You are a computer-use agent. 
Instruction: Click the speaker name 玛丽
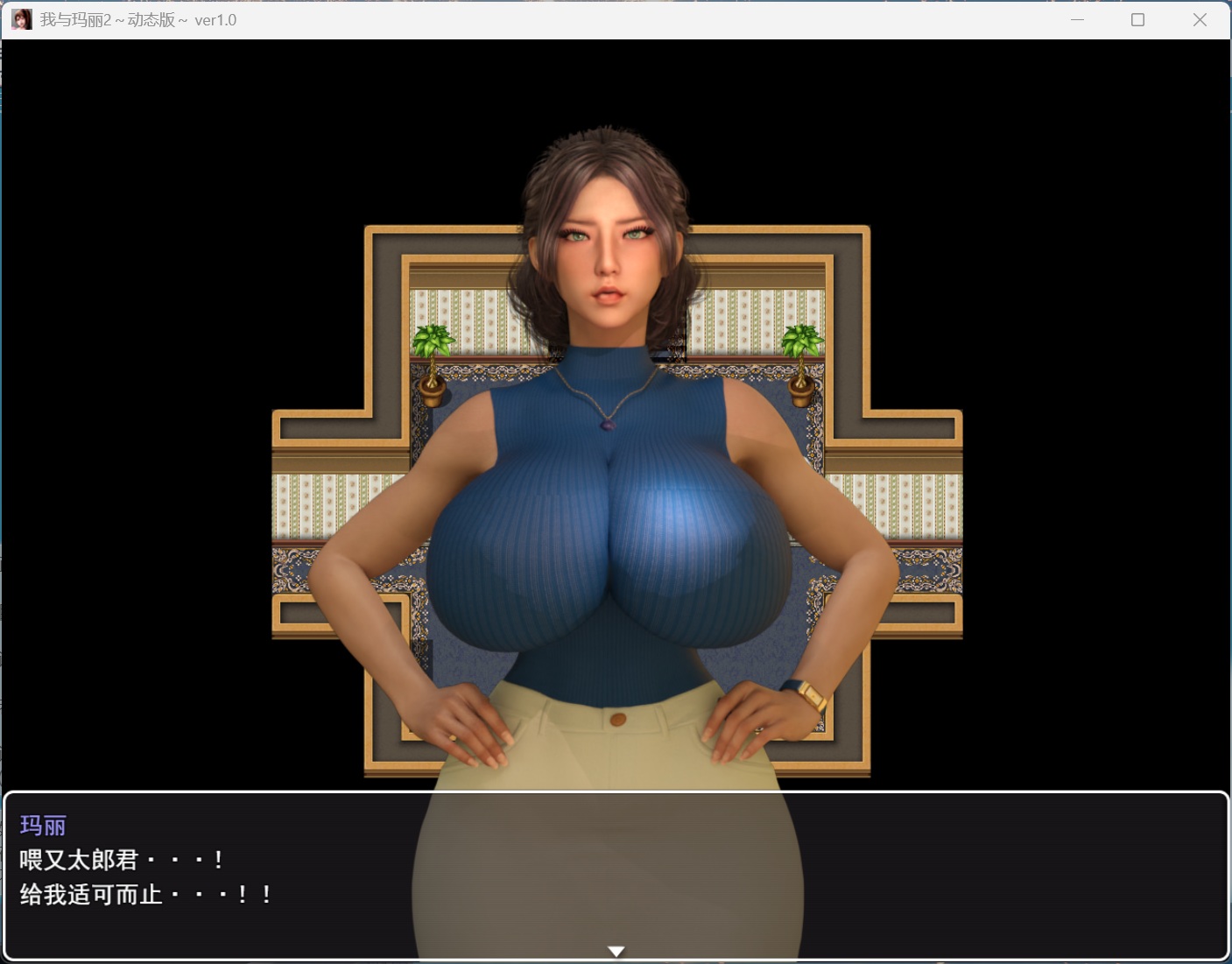coord(43,825)
